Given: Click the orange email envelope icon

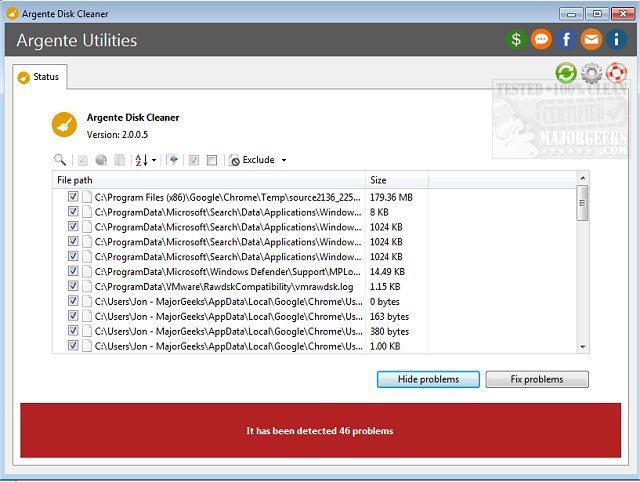Looking at the screenshot, I should (x=591, y=40).
